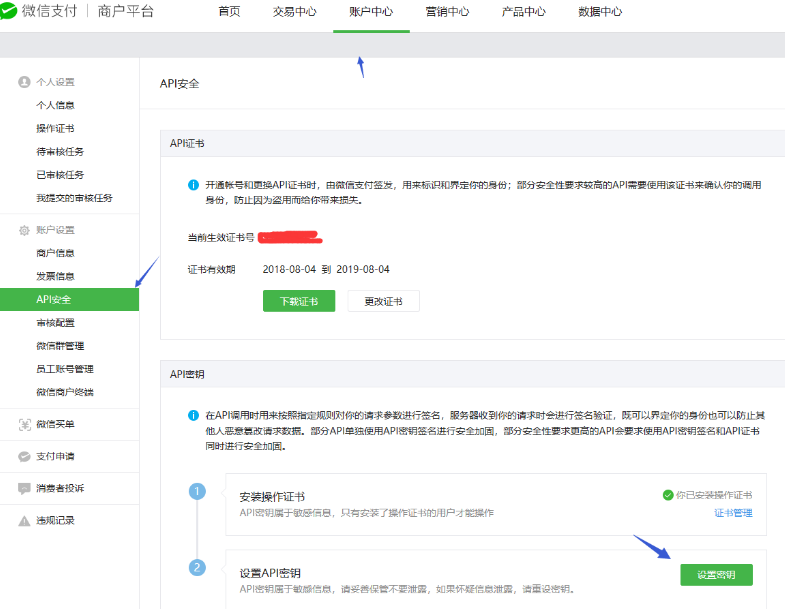
Task: Click the 更改证书 button
Action: click(x=383, y=301)
